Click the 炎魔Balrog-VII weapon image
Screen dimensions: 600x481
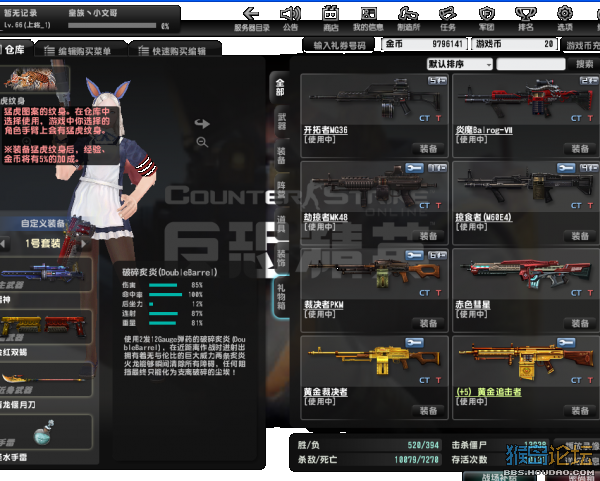click(x=526, y=98)
